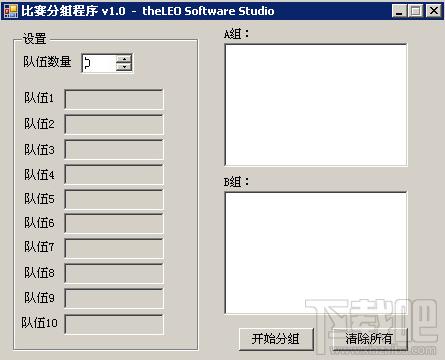
Task: Increase 队伍数量 with the up arrow
Action: coord(124,59)
